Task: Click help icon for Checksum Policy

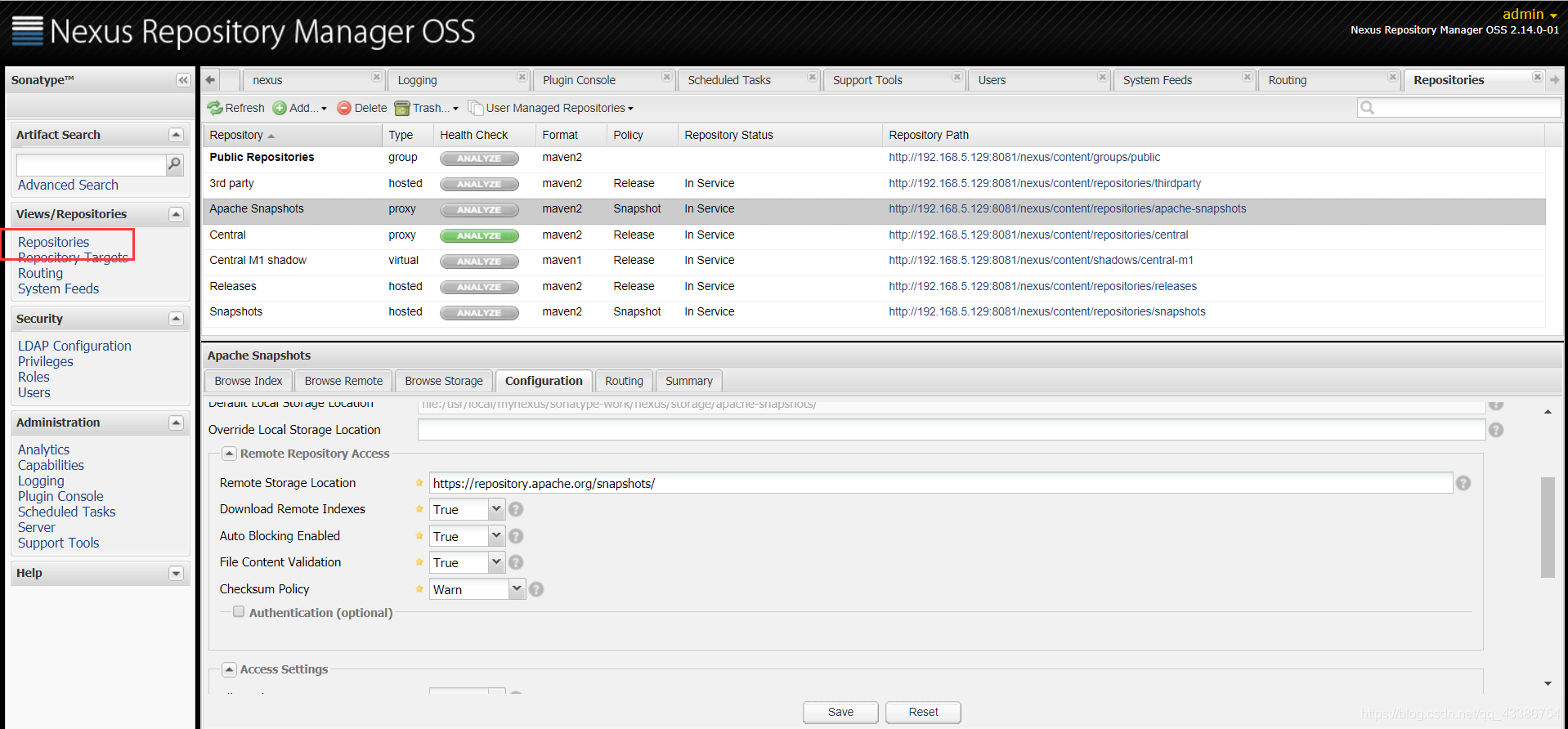Action: coord(536,589)
